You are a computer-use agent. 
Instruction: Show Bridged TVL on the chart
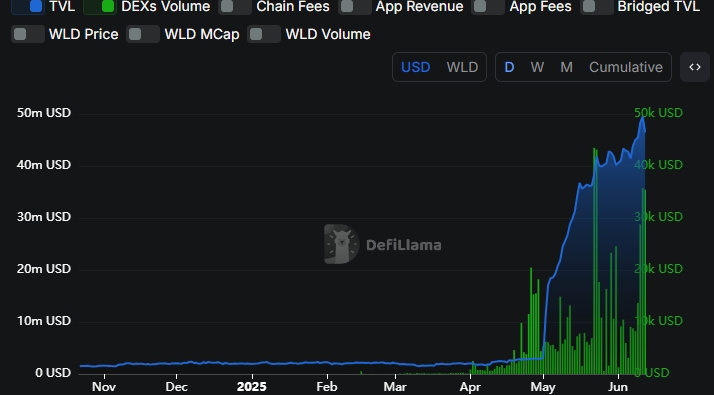(x=597, y=6)
